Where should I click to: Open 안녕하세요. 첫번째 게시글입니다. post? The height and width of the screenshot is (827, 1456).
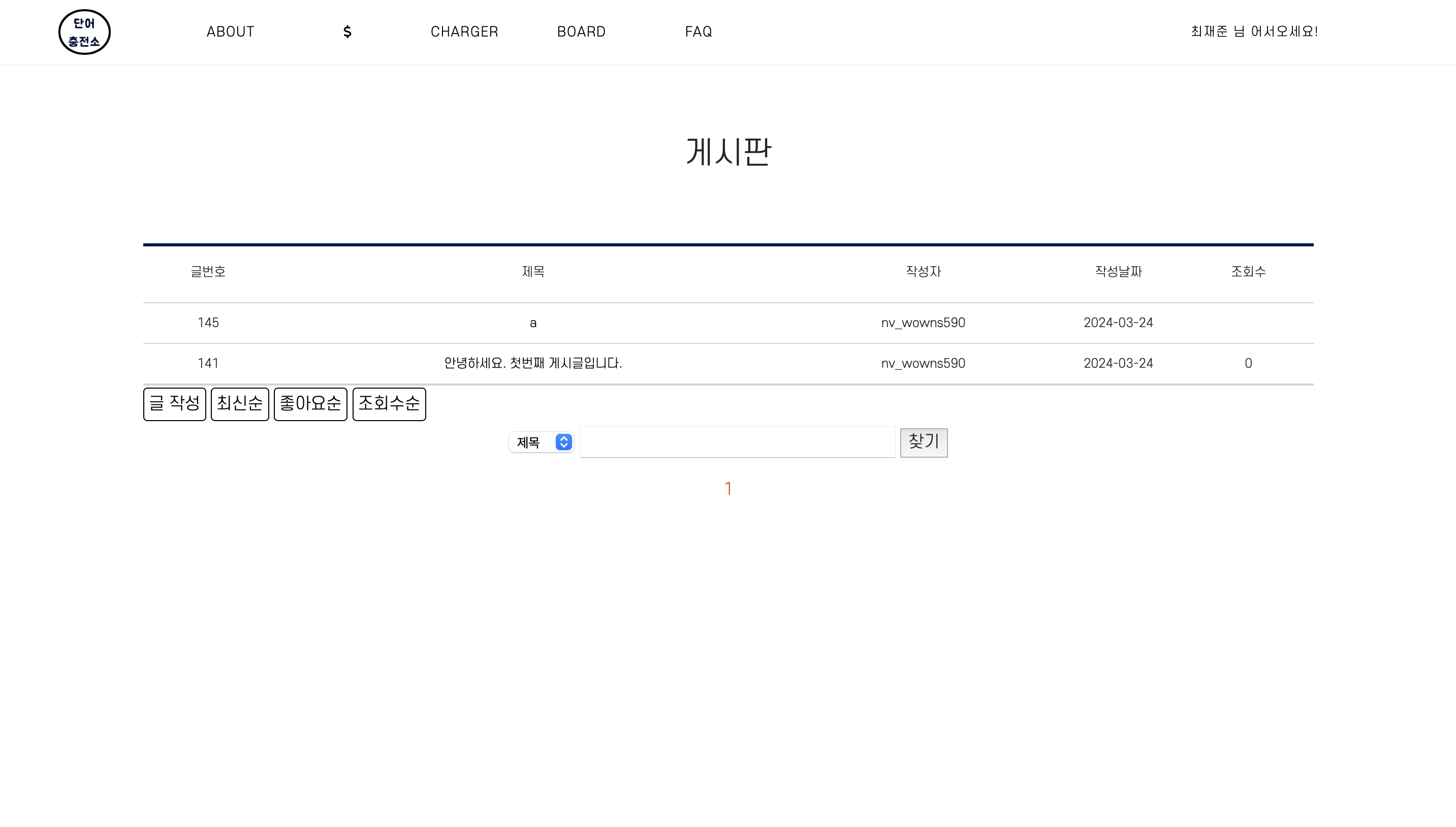(x=532, y=364)
